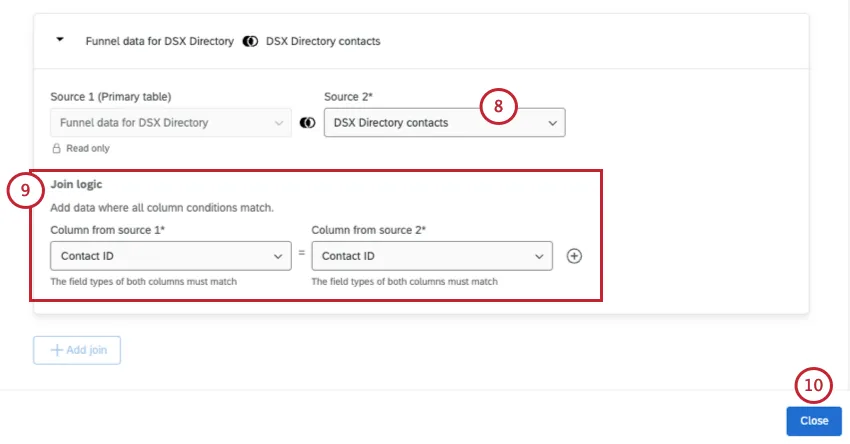The width and height of the screenshot is (850, 444).
Task: Click the Add join button
Action: (77, 350)
